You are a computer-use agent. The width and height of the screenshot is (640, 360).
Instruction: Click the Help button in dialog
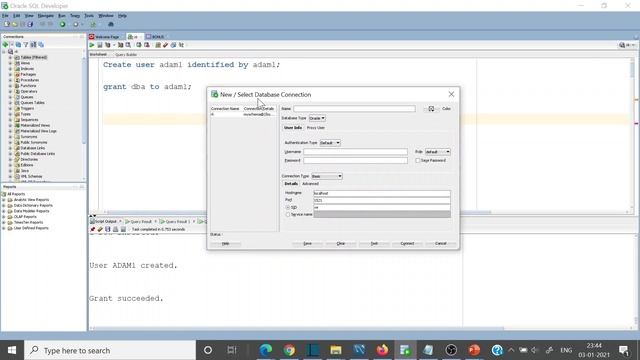pos(225,244)
